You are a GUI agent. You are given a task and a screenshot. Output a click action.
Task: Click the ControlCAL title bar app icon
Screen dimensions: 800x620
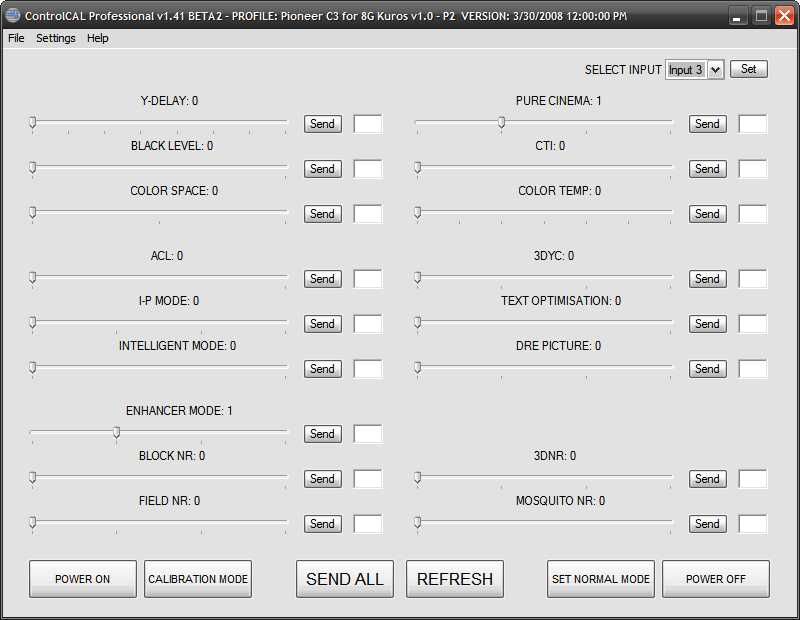pyautogui.click(x=13, y=15)
